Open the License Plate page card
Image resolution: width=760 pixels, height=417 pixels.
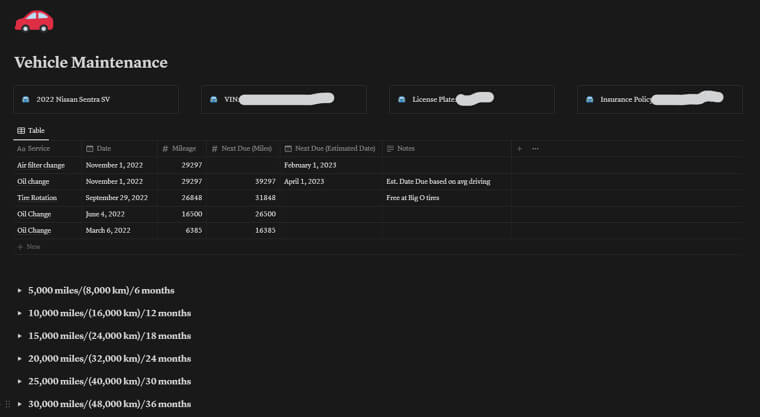tap(472, 99)
